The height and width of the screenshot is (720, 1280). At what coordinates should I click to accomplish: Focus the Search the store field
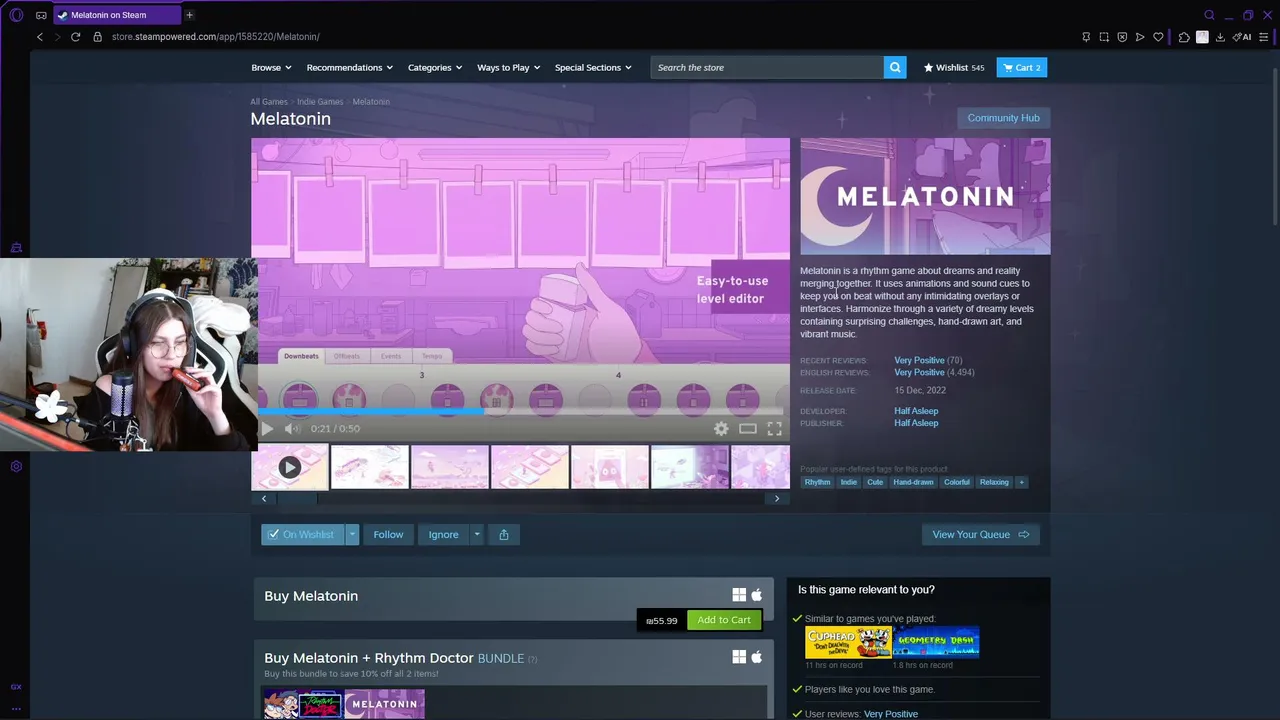767,67
